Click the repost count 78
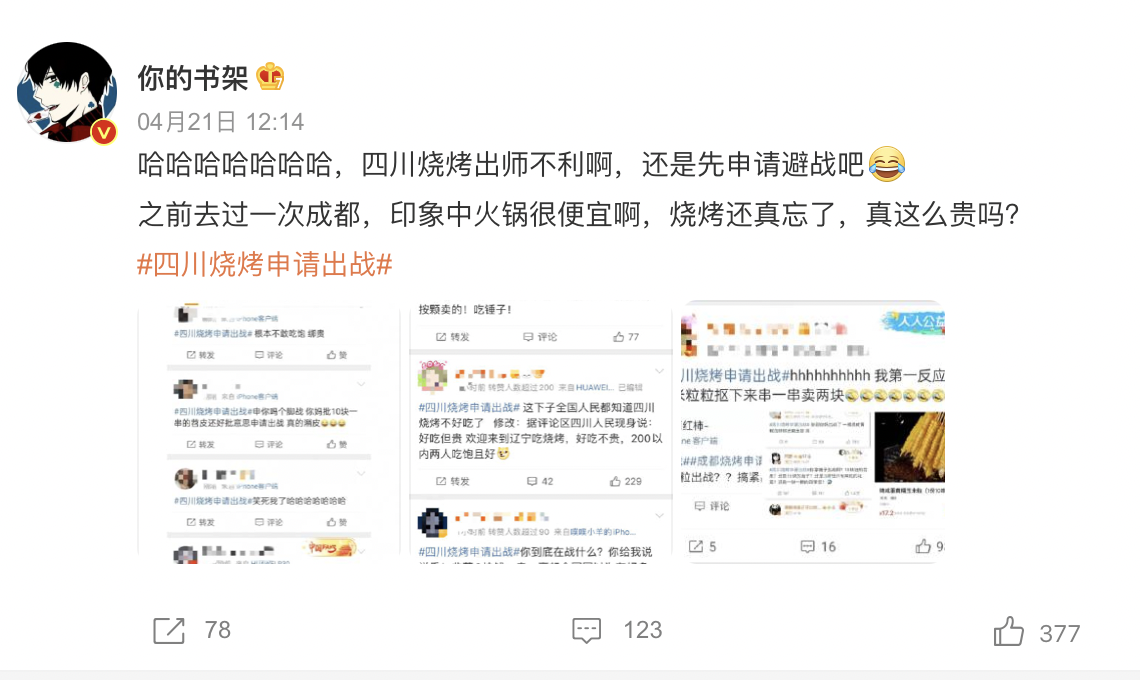1140x680 pixels. pyautogui.click(x=217, y=630)
